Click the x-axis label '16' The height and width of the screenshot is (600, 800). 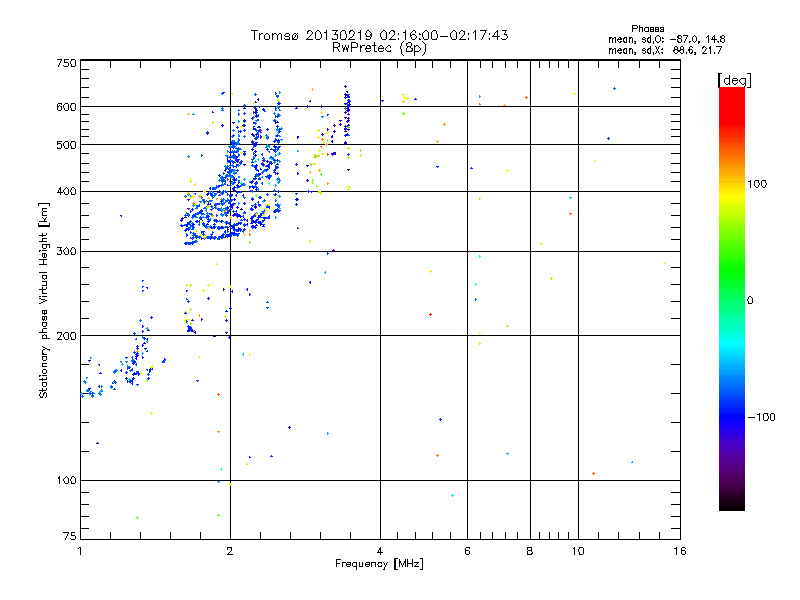pyautogui.click(x=680, y=551)
